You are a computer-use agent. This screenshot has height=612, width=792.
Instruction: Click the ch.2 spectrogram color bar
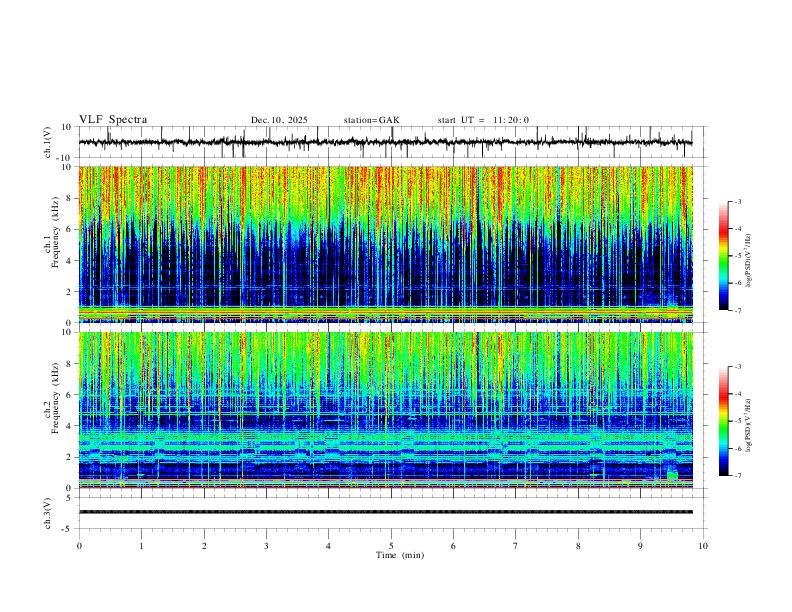point(724,421)
